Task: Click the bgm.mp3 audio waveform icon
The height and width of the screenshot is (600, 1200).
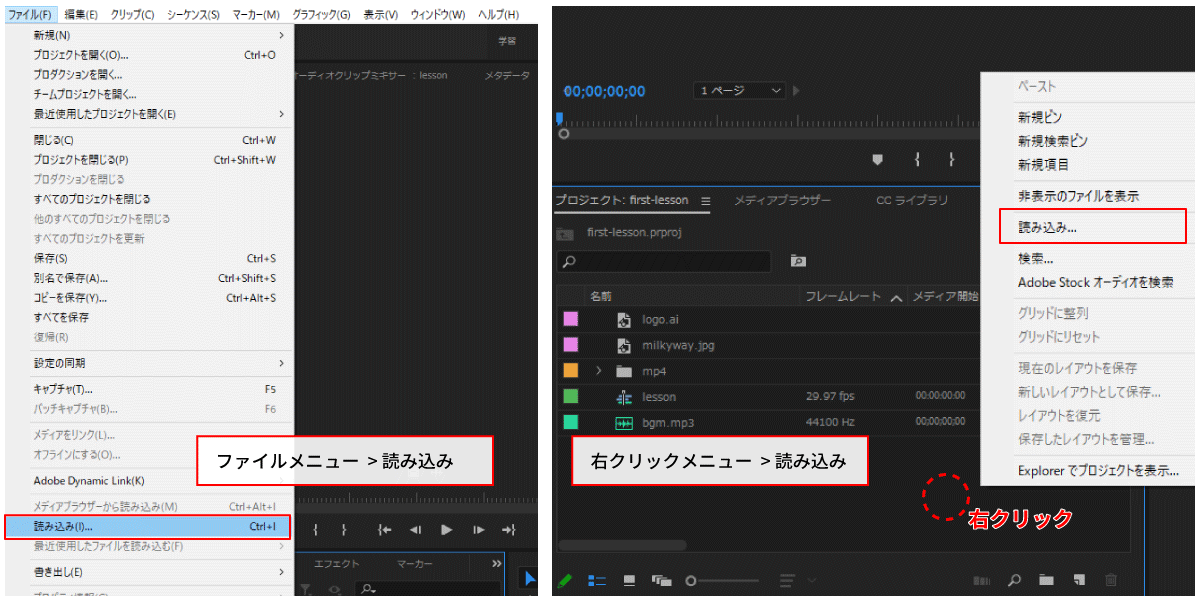Action: coord(625,423)
